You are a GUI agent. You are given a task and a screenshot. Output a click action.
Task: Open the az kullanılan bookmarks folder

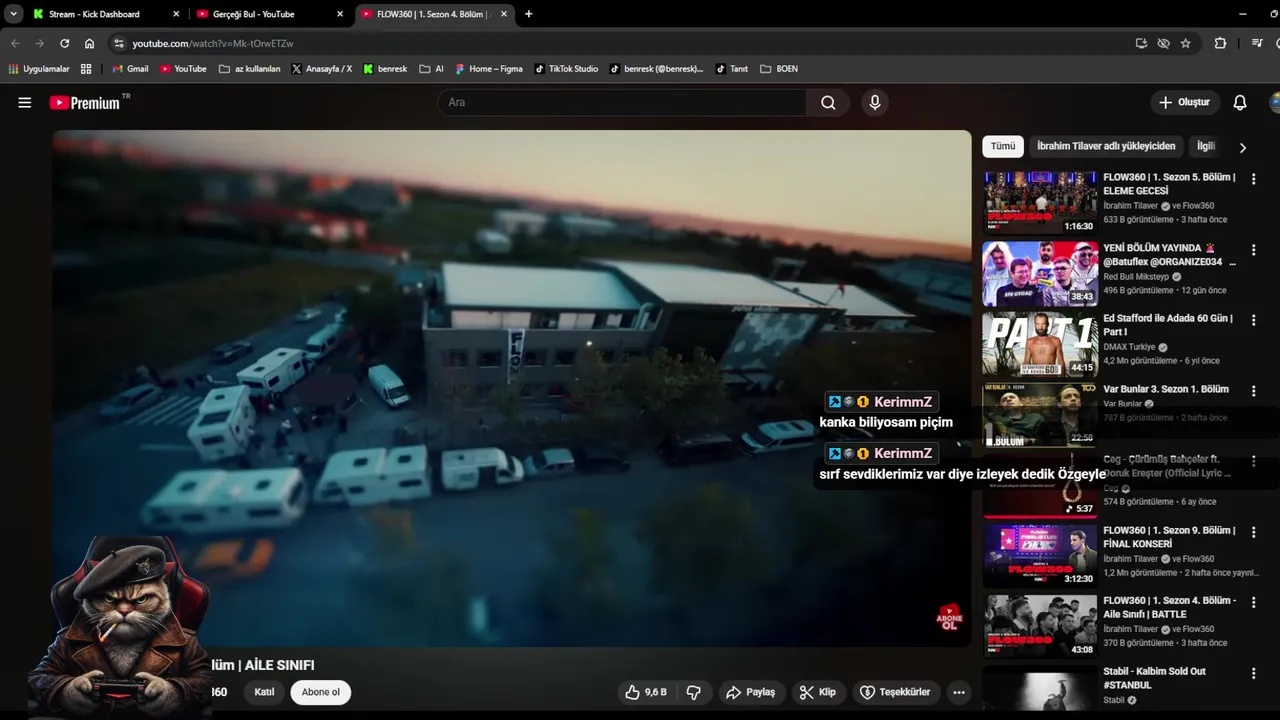coord(250,69)
